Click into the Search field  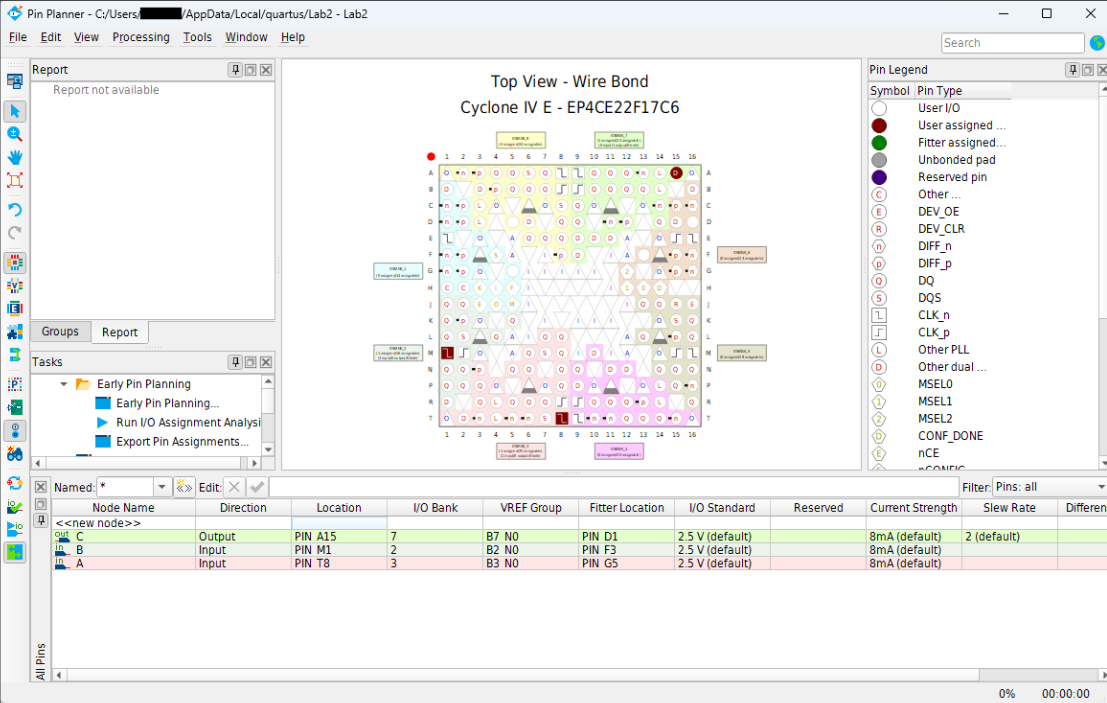(1012, 43)
